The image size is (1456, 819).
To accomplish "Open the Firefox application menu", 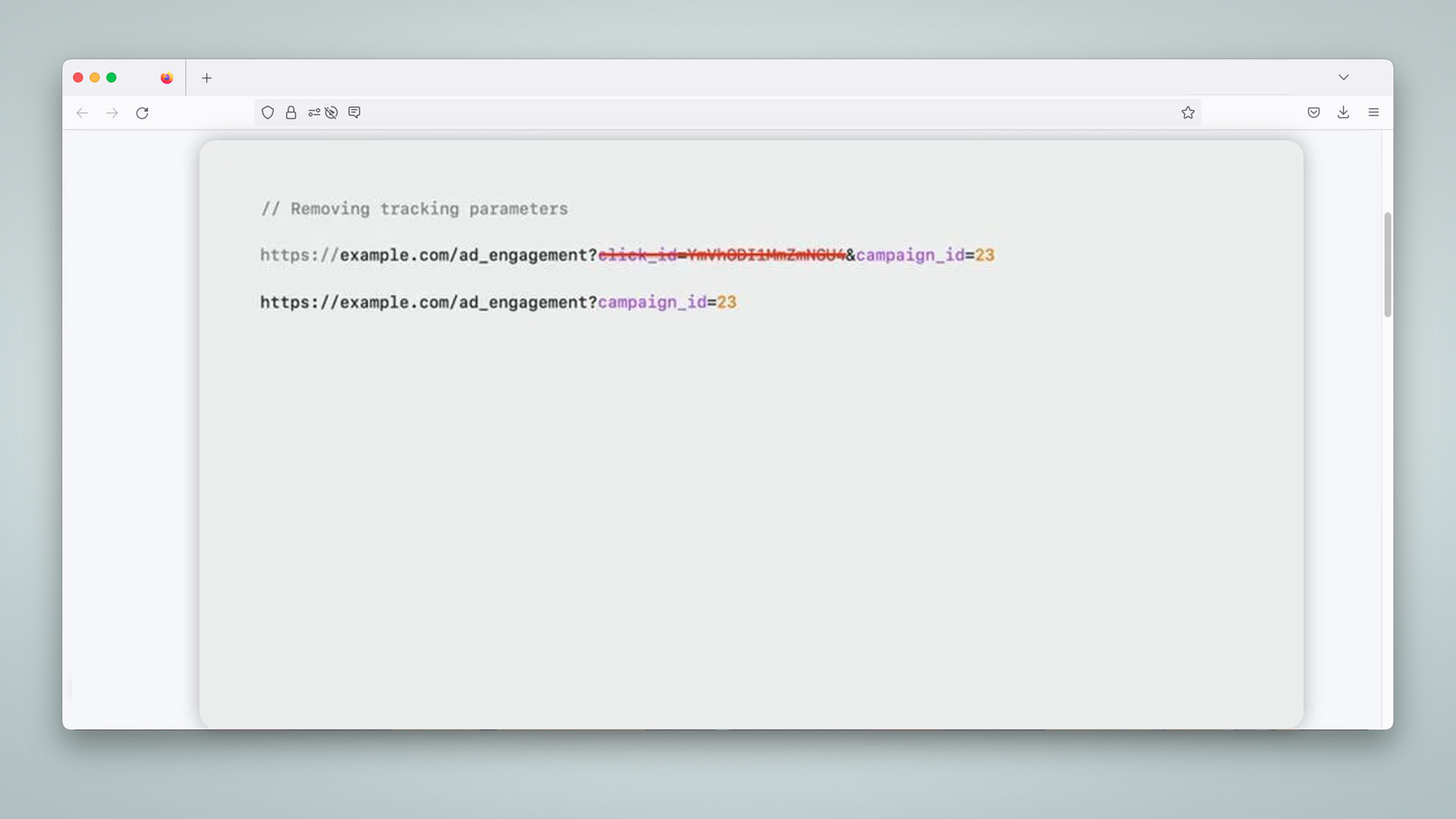I will (1373, 112).
